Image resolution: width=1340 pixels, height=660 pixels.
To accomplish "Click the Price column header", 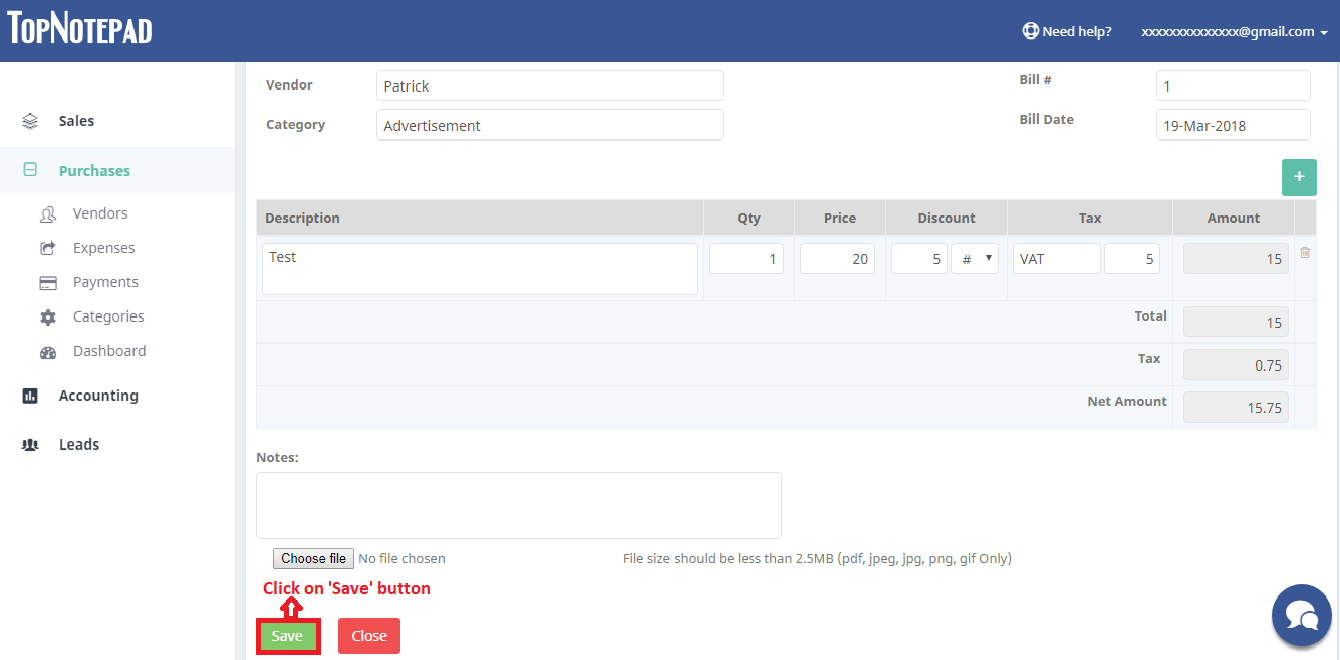I will pos(840,218).
